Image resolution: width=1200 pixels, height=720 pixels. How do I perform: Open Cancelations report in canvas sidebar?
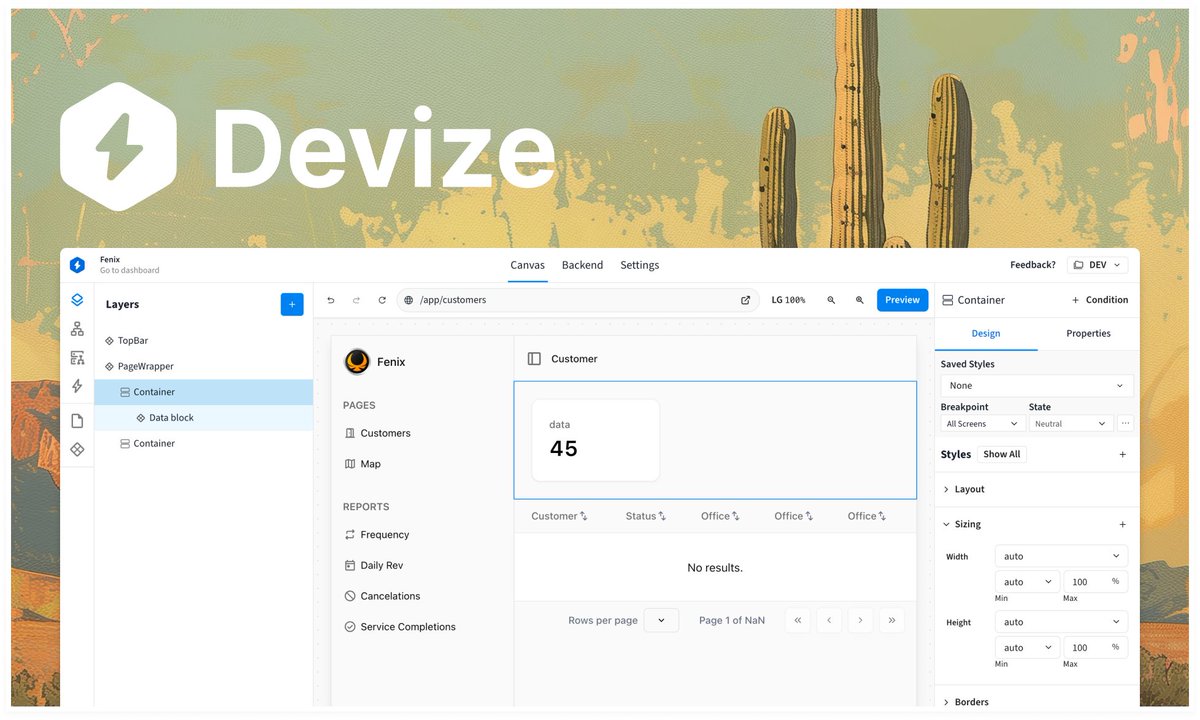tap(382, 596)
